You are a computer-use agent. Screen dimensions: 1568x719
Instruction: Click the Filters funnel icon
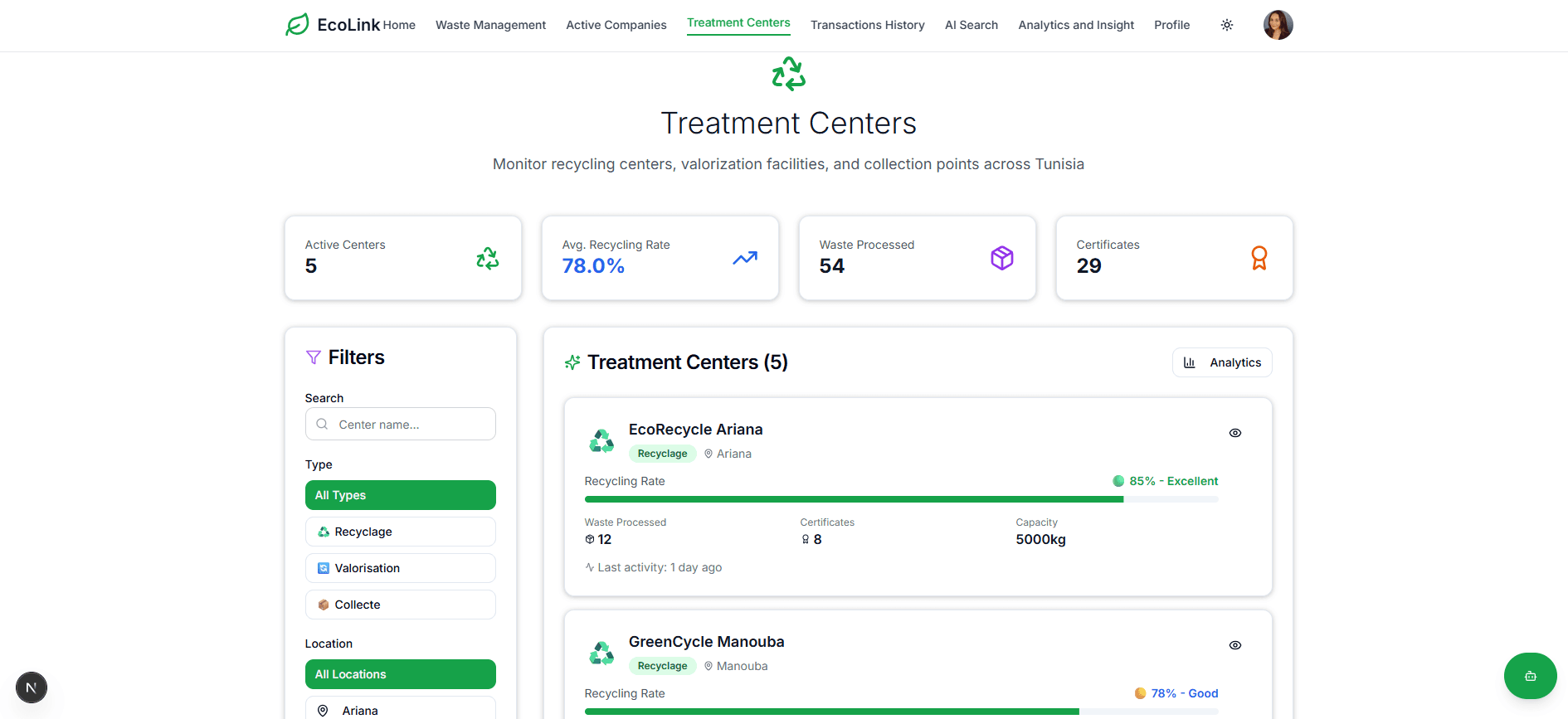click(x=313, y=357)
